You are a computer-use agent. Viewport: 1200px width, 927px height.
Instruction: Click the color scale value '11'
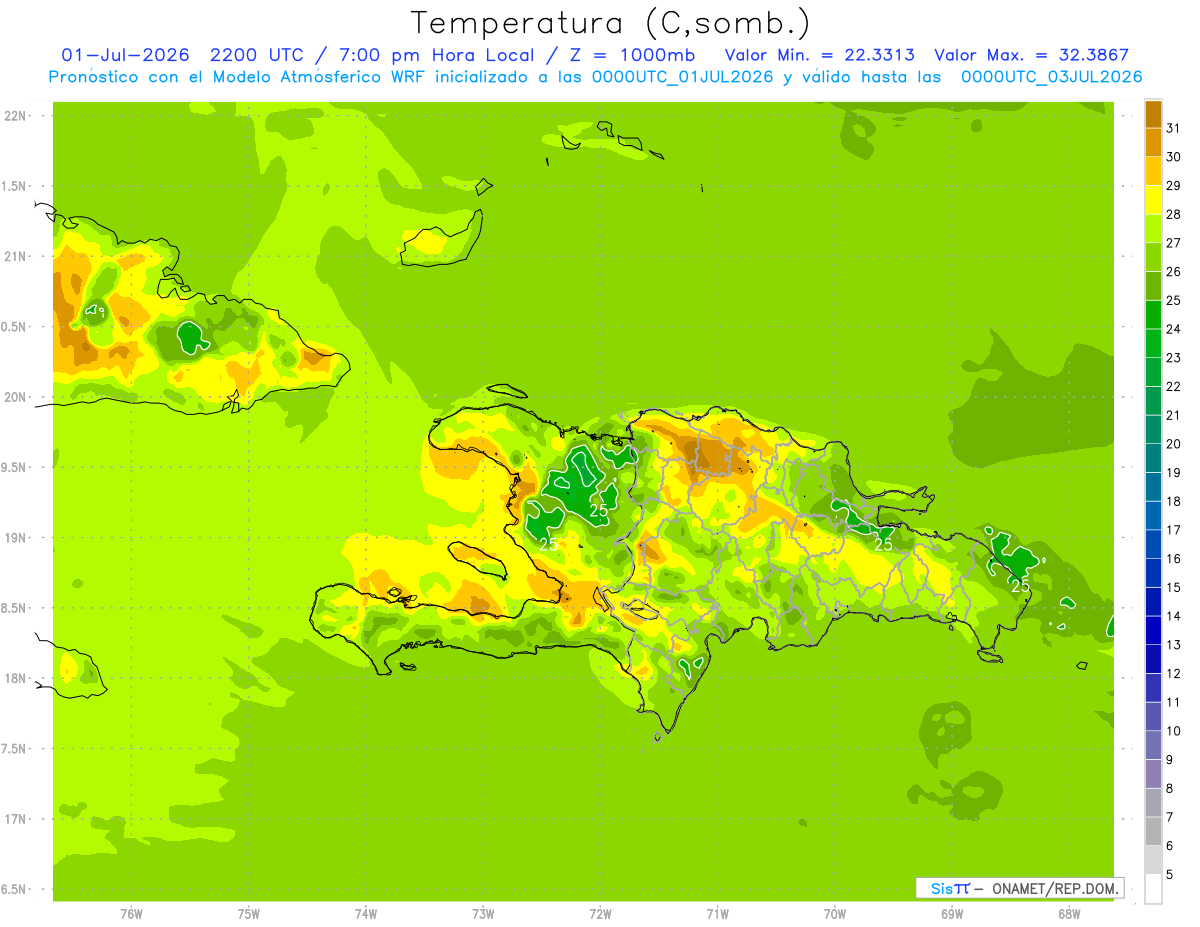coord(1174,702)
